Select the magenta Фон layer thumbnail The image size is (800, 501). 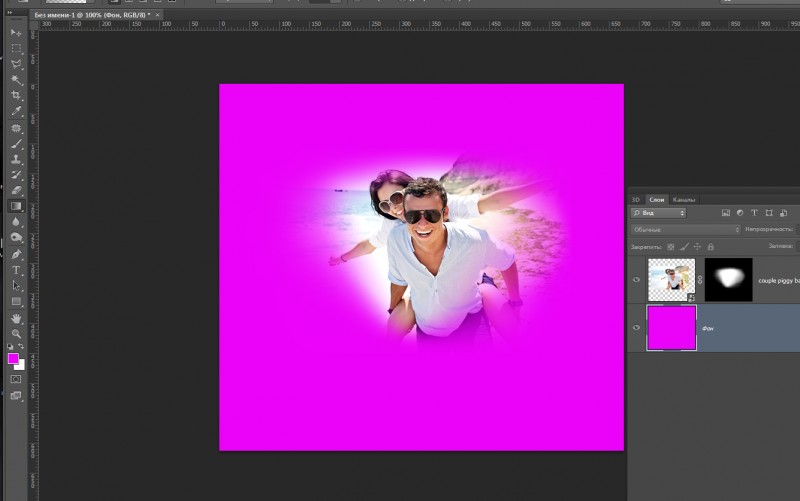pos(671,328)
